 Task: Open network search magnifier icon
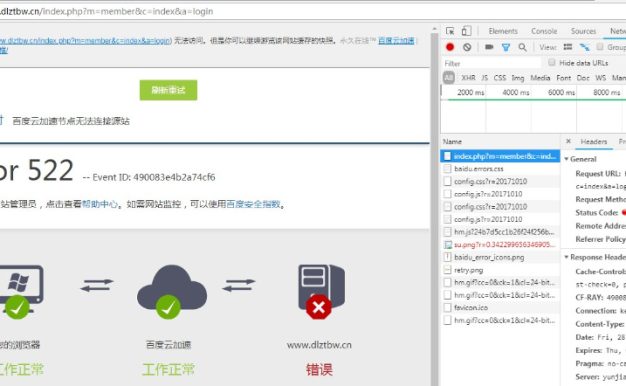point(522,47)
